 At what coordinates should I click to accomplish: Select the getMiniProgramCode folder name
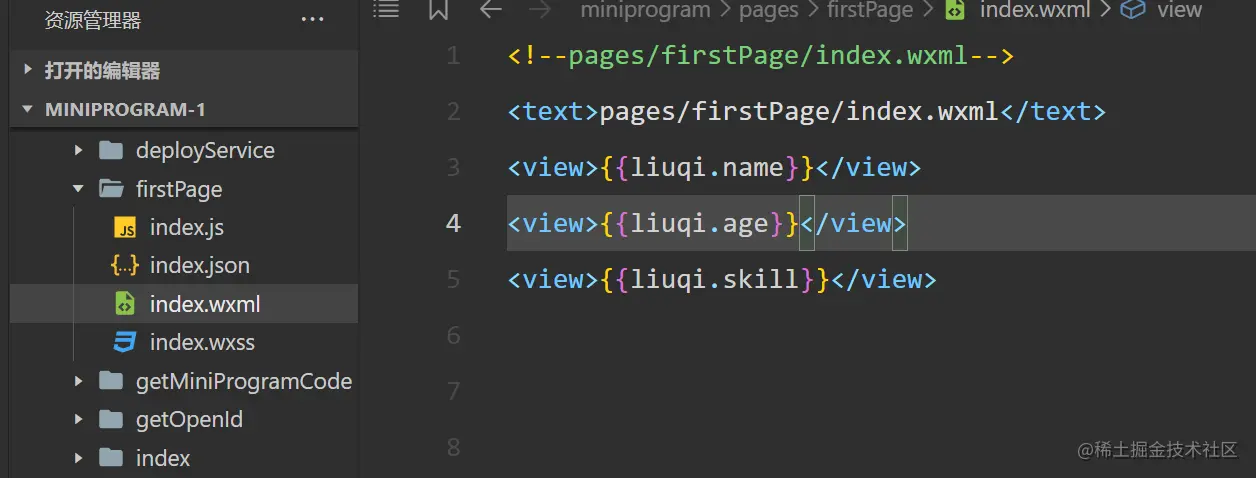tap(244, 381)
